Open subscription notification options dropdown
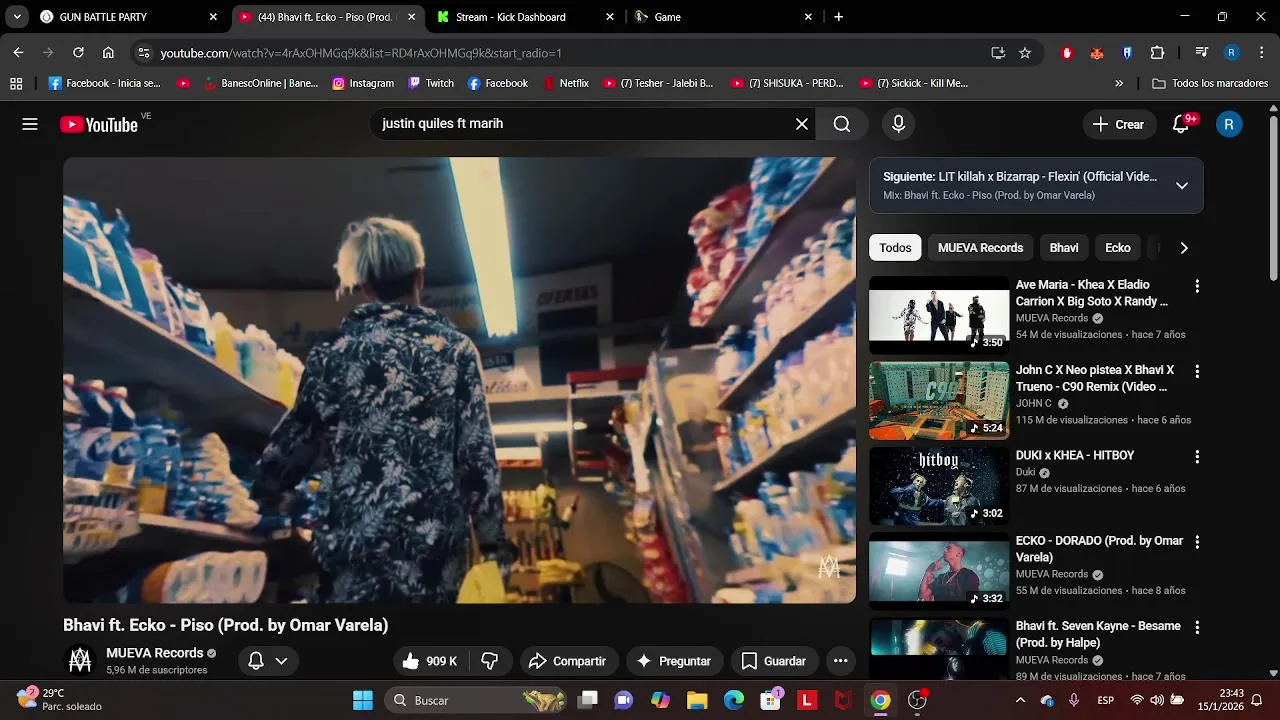This screenshot has width=1280, height=720. click(267, 661)
